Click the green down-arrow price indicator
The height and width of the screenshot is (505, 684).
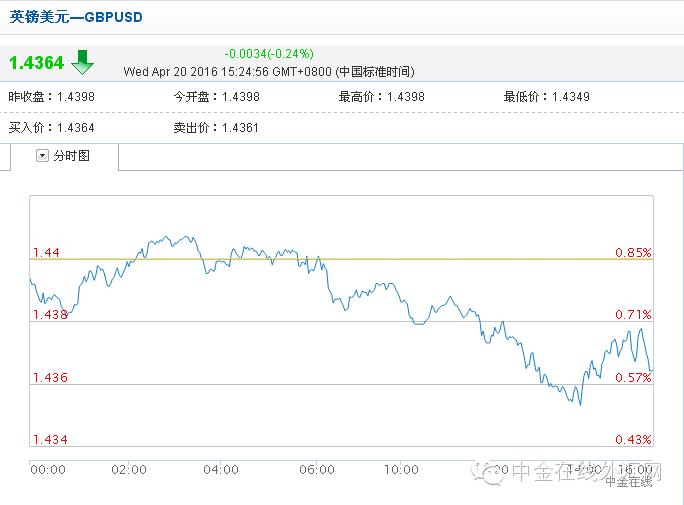82,62
